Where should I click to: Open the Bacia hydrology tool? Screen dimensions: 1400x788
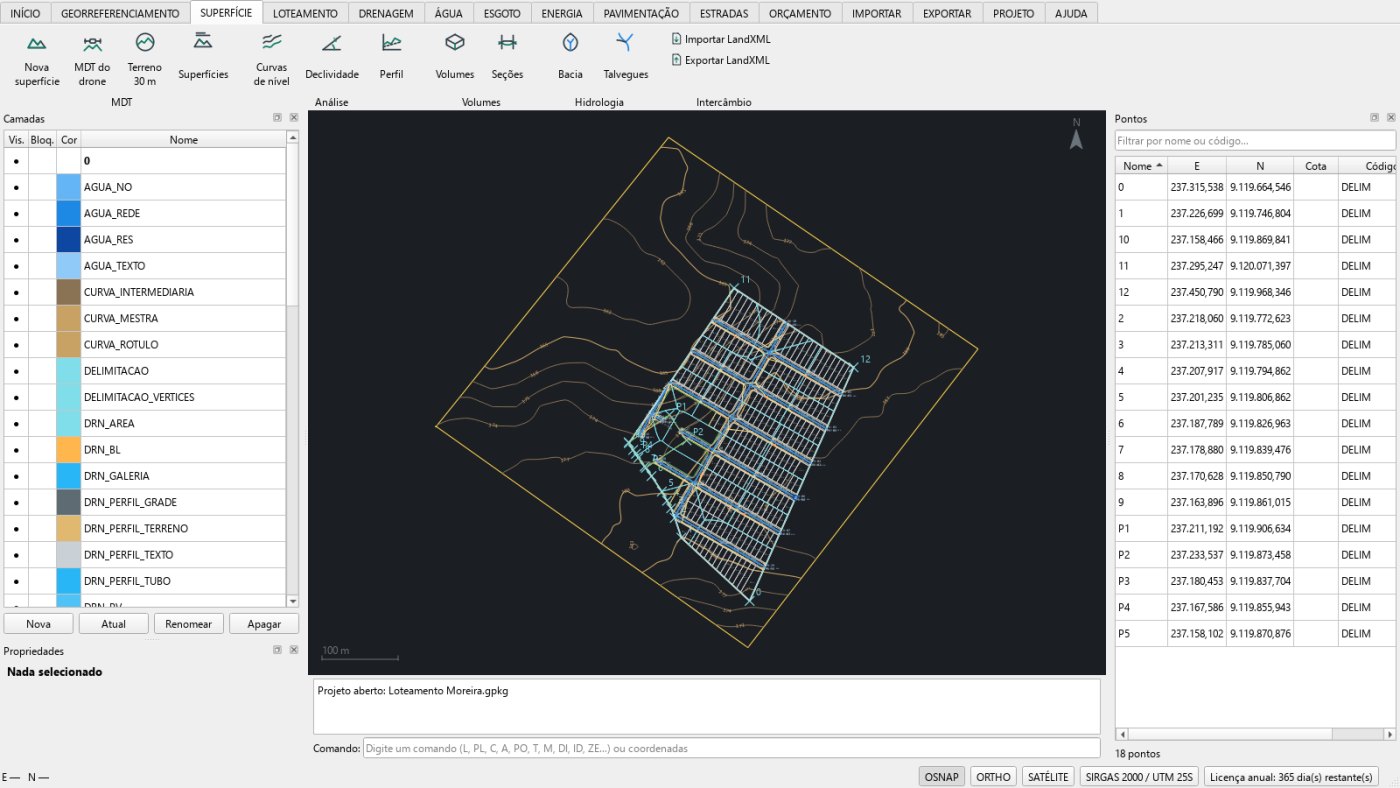coord(570,59)
